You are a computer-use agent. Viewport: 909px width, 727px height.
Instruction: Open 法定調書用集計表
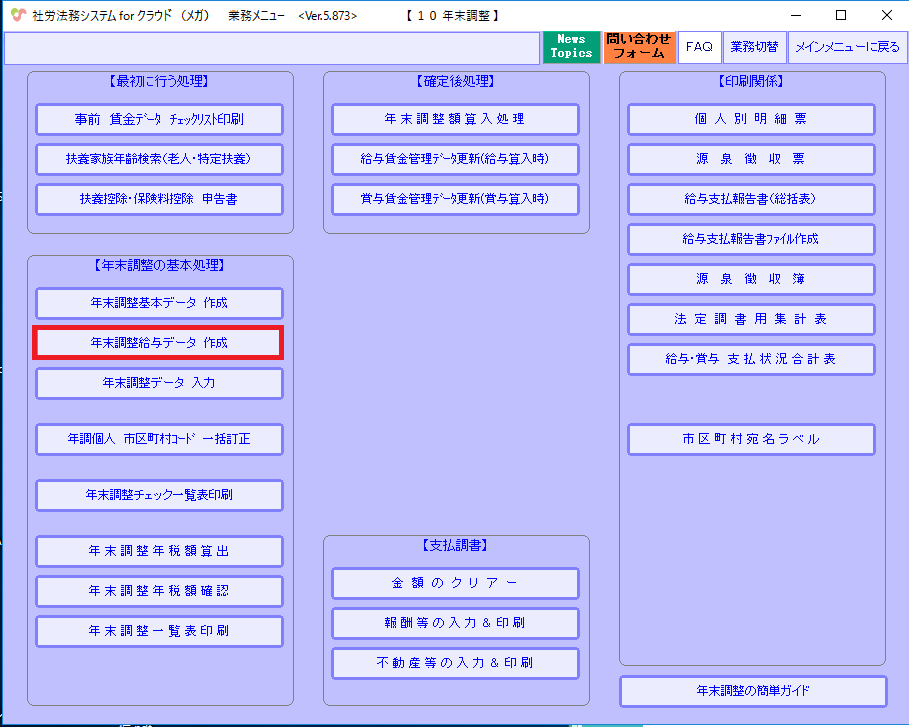pyautogui.click(x=751, y=319)
